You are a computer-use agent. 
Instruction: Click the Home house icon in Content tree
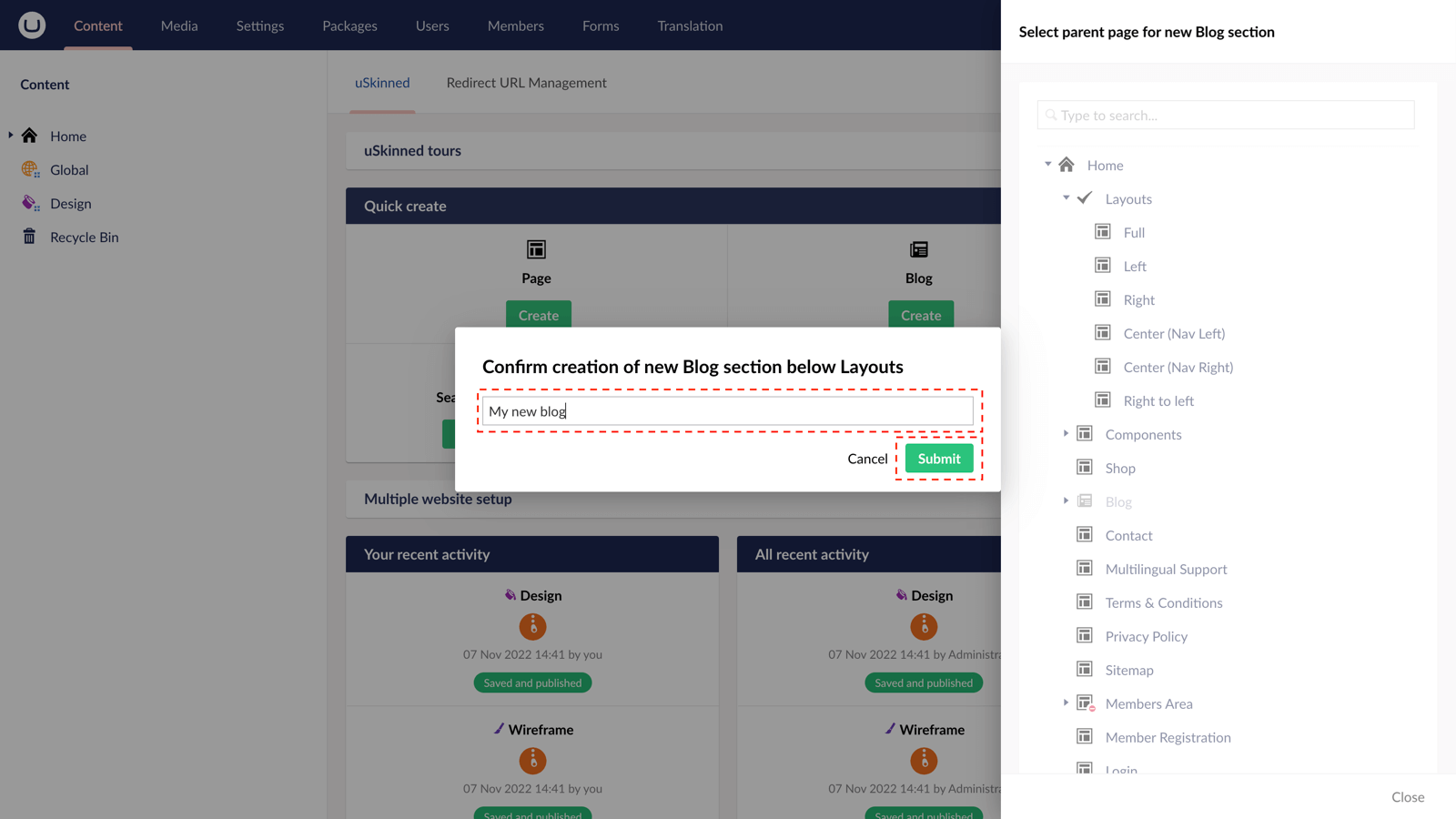coord(30,136)
